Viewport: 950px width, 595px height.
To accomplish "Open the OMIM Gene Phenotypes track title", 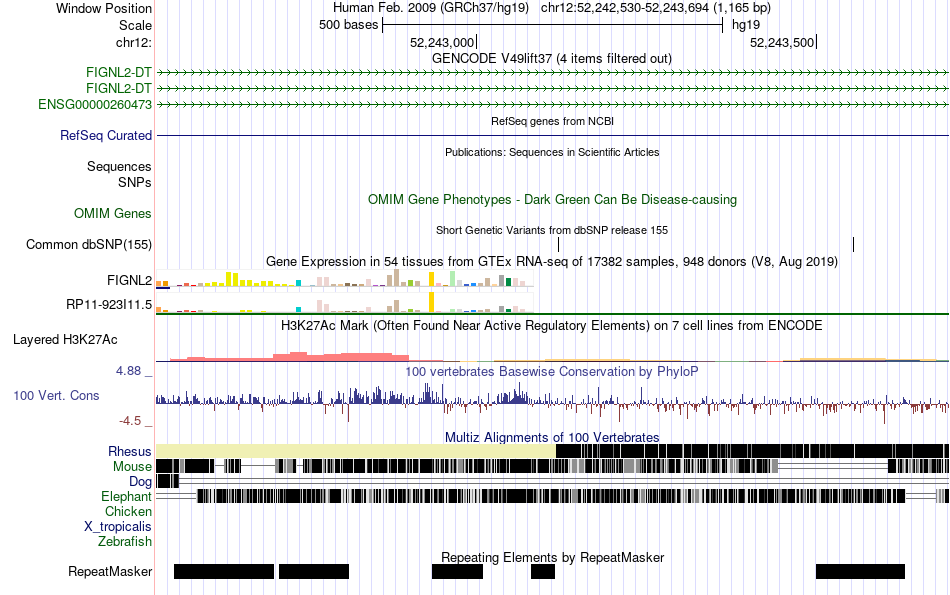I will coord(552,199).
